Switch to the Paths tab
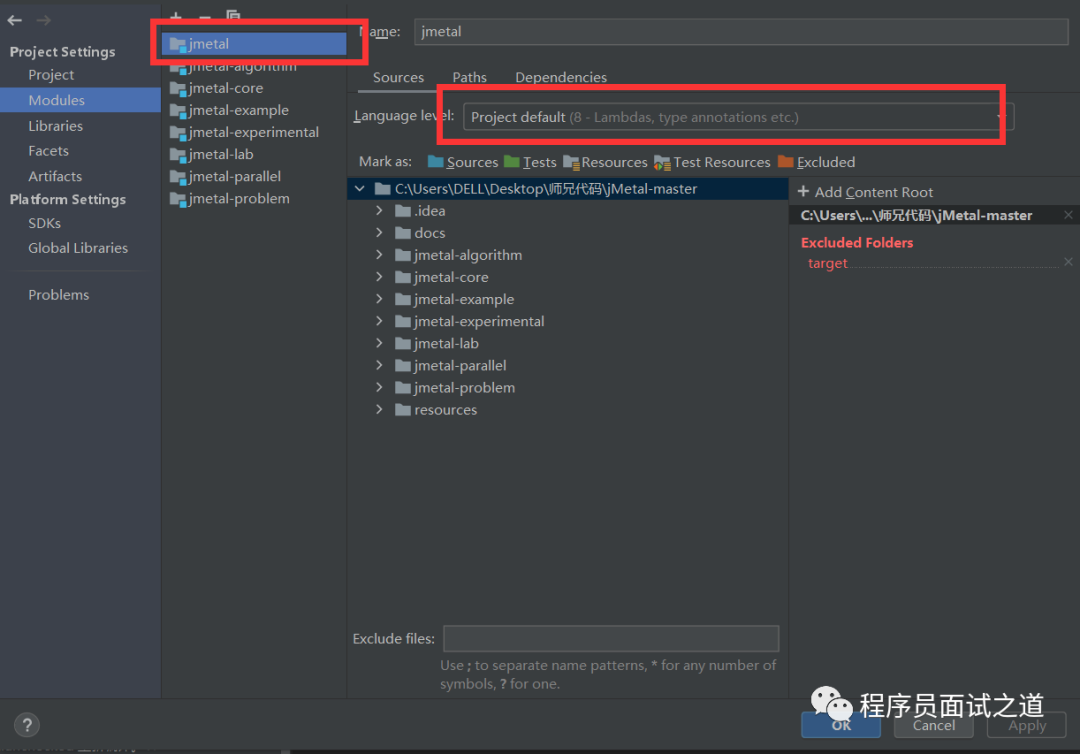The image size is (1080, 754). pos(469,77)
